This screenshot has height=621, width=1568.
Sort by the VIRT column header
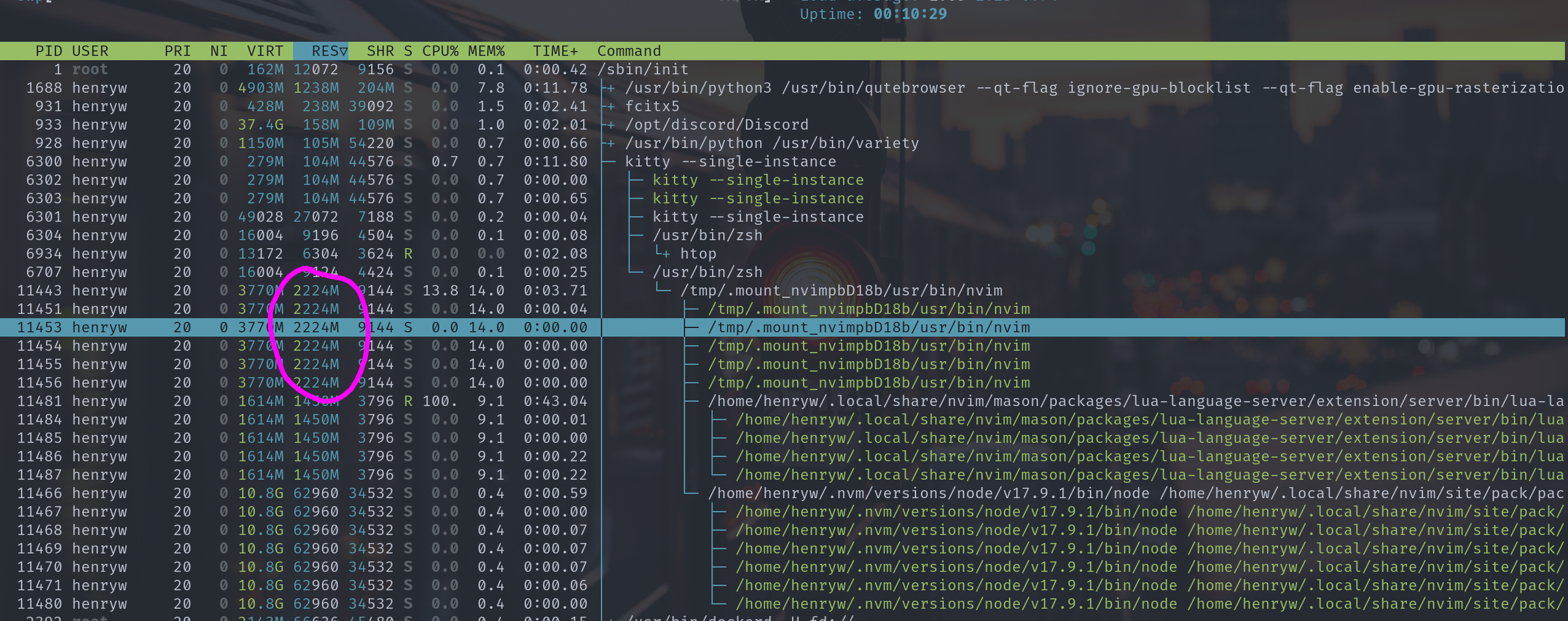(265, 51)
